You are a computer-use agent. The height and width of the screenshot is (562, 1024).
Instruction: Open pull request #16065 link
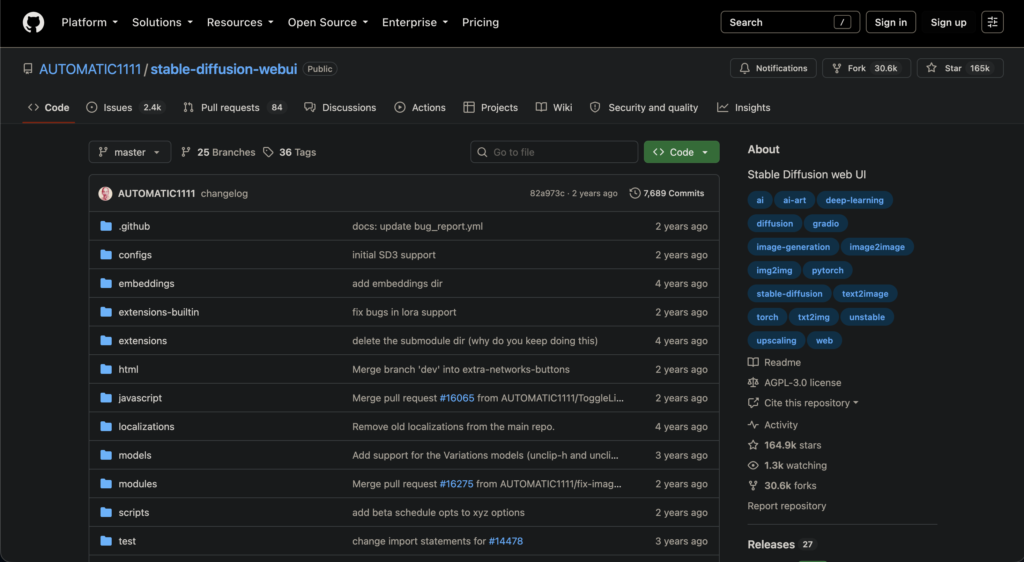coord(456,398)
